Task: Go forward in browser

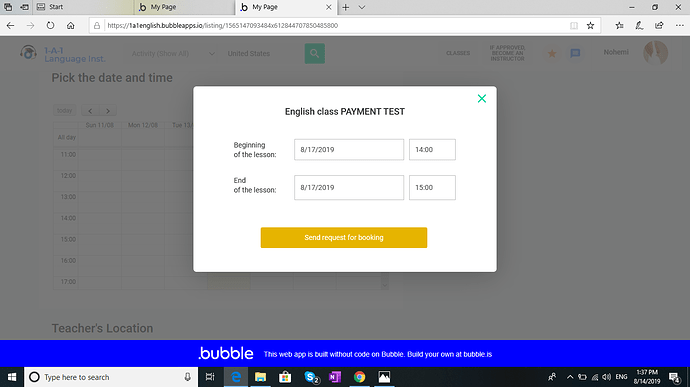Action: pos(30,26)
